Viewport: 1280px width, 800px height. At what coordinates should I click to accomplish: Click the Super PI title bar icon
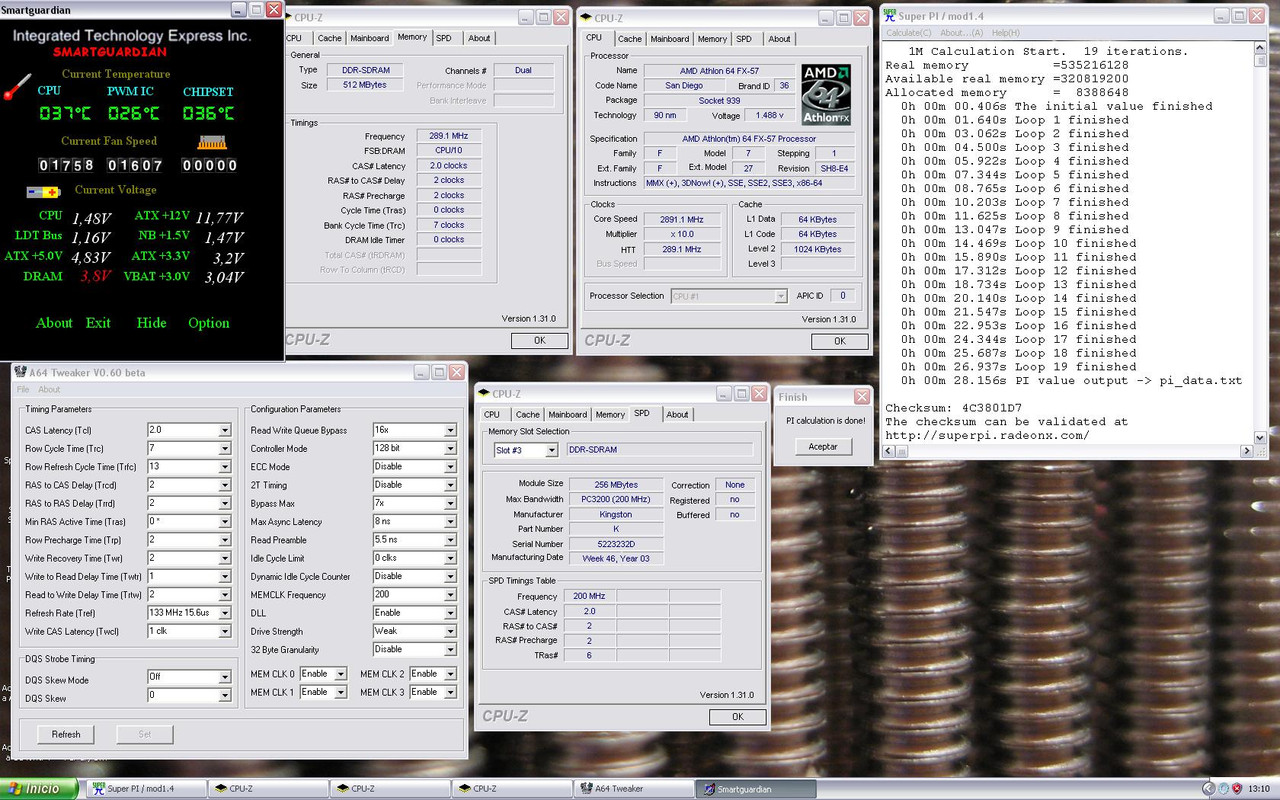coord(889,15)
